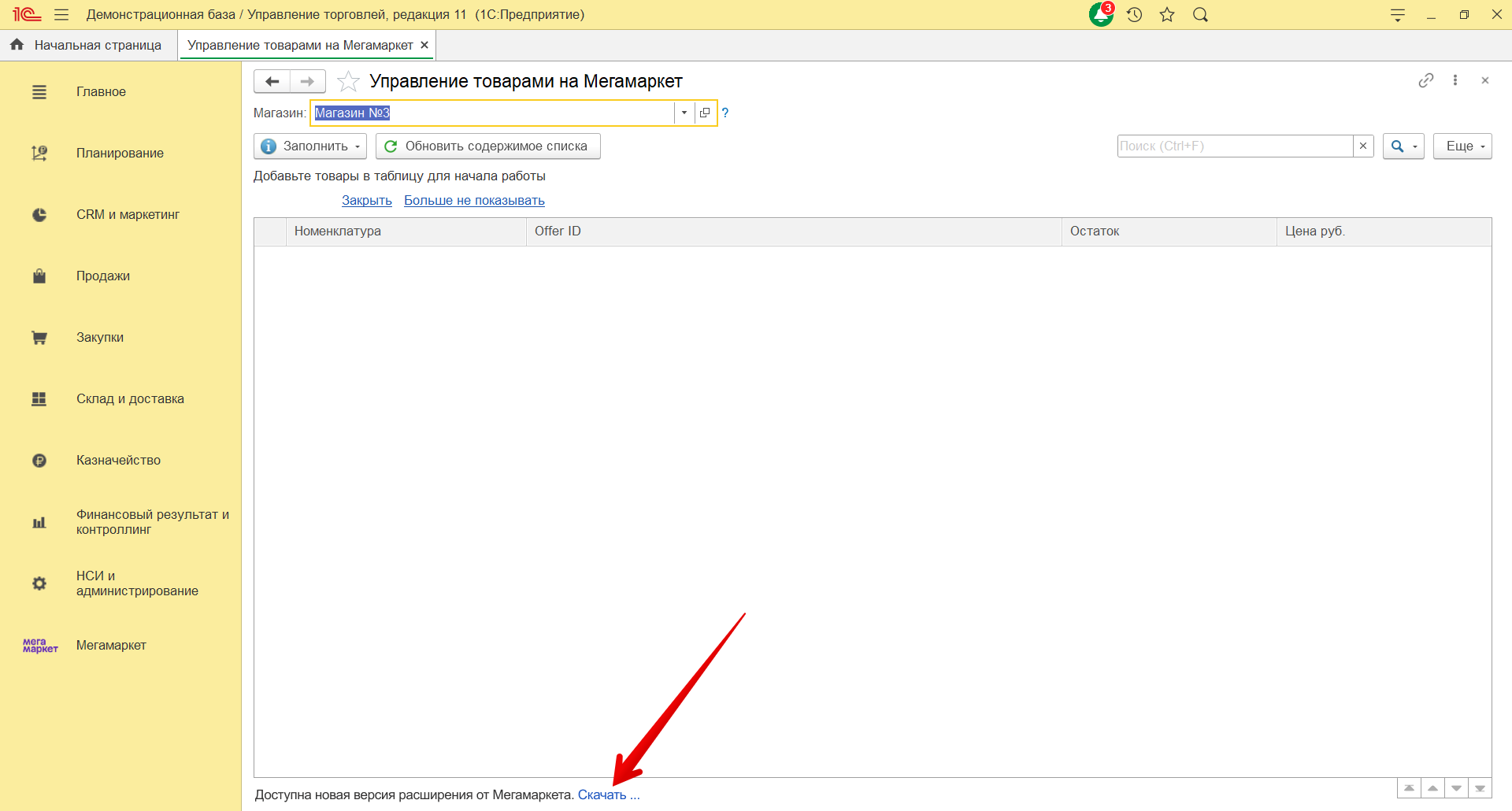
Task: Close the form with X icon
Action: coord(1485,80)
